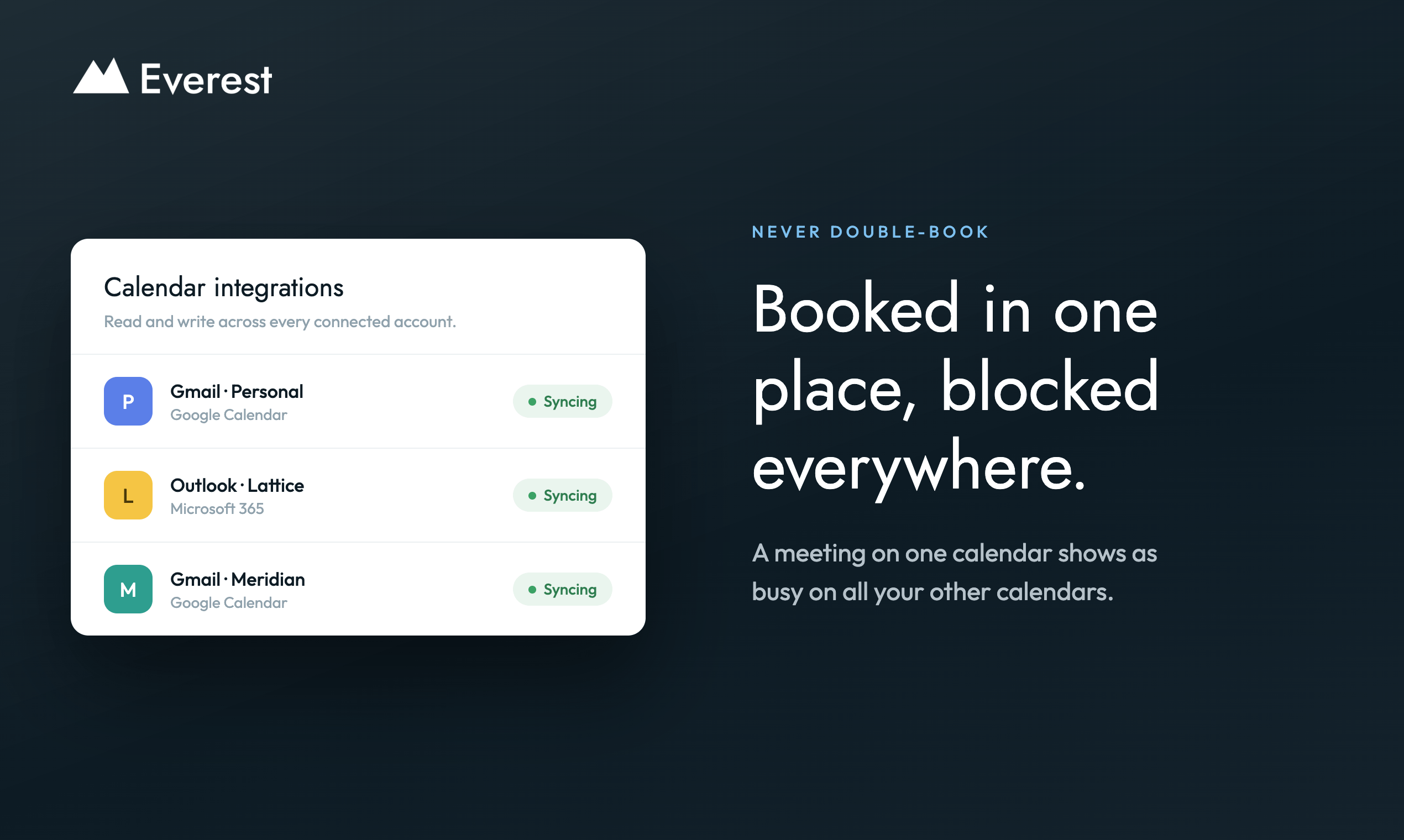Select the blue P avatar icon
The image size is (1404, 840).
pyautogui.click(x=128, y=401)
